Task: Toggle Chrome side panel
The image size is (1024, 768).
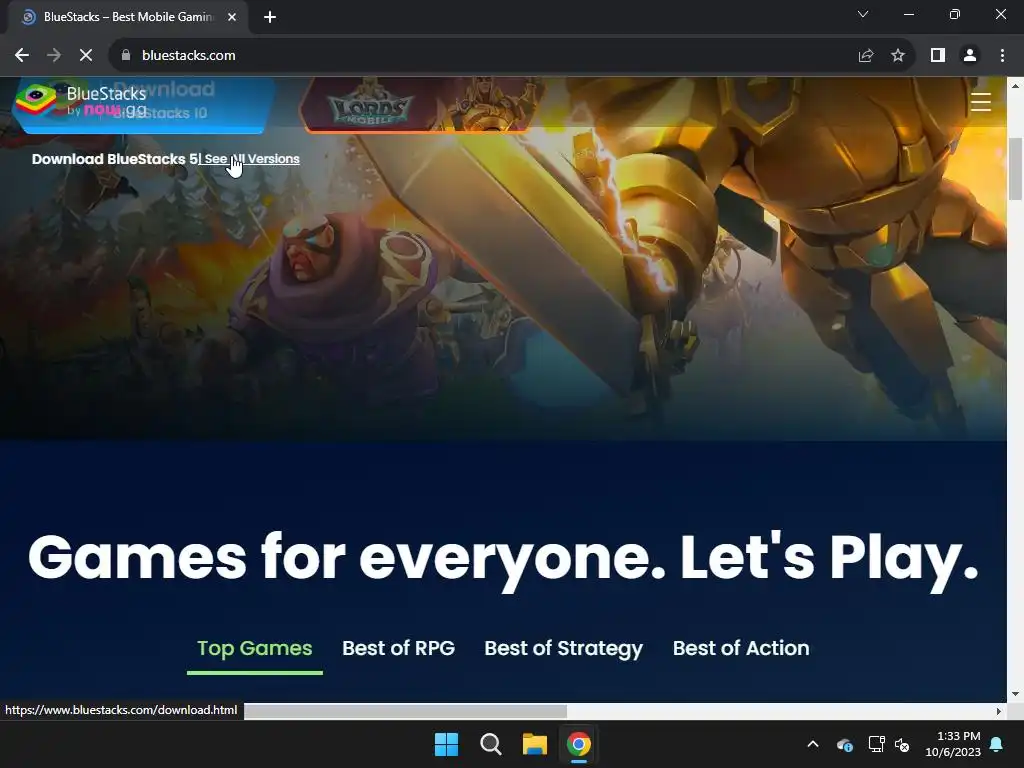Action: click(938, 56)
